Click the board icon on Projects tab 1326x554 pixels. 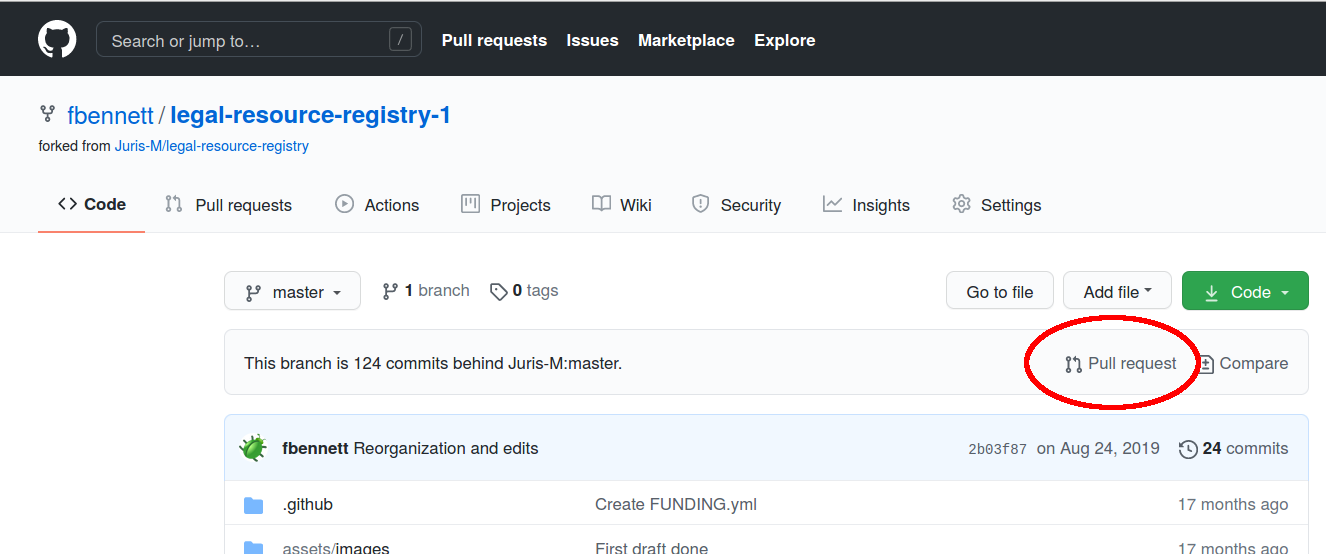[470, 204]
